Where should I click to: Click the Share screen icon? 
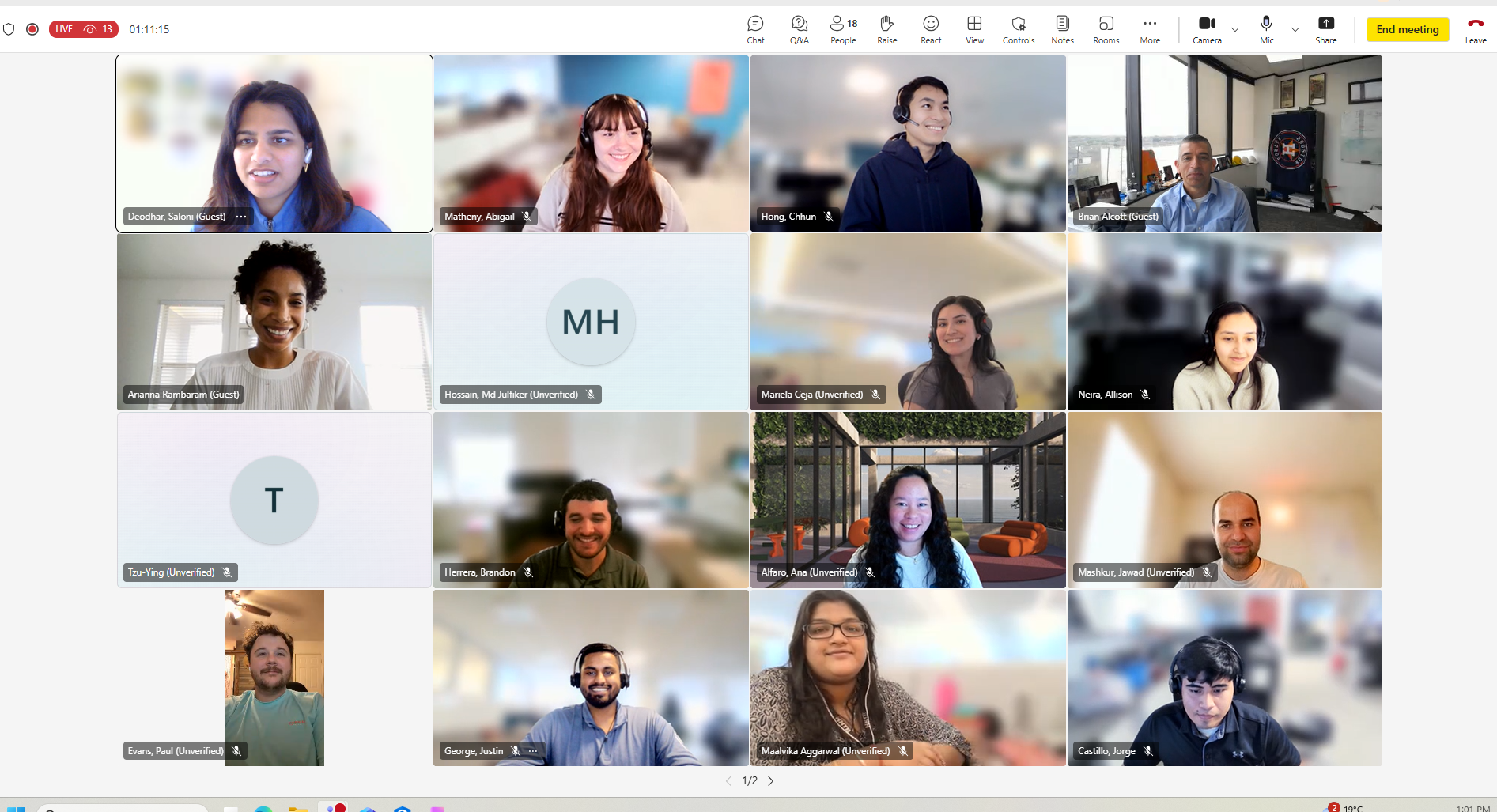point(1326,29)
